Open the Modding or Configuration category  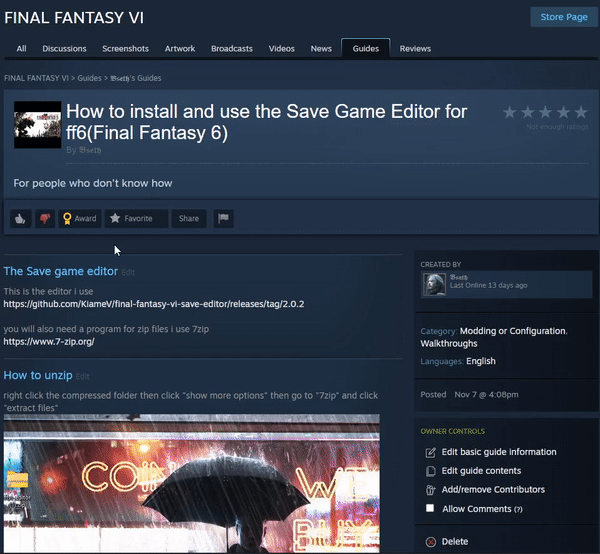point(513,331)
